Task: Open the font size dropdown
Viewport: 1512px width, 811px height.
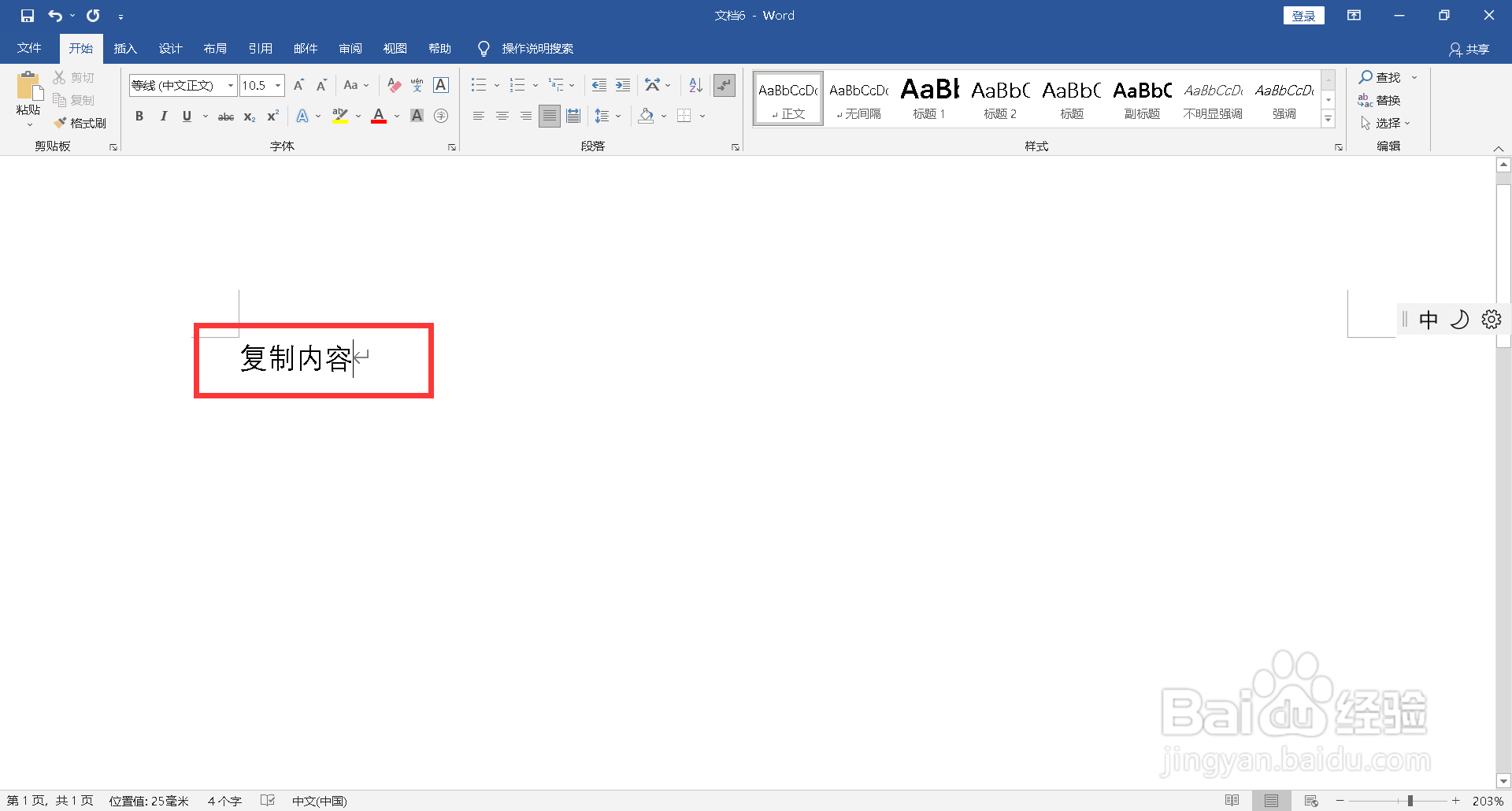Action: pyautogui.click(x=278, y=85)
